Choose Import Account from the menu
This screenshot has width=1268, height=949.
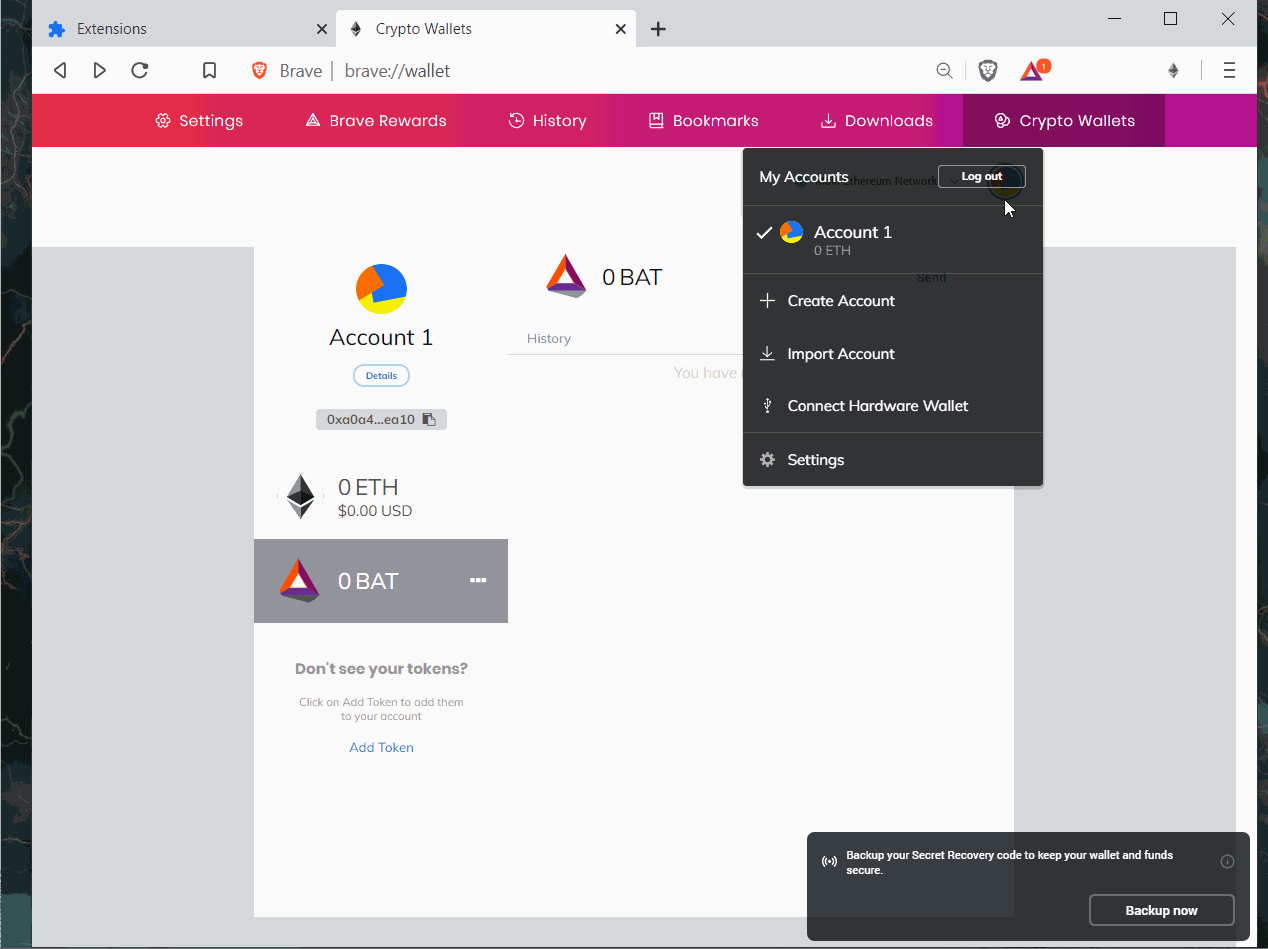click(893, 354)
